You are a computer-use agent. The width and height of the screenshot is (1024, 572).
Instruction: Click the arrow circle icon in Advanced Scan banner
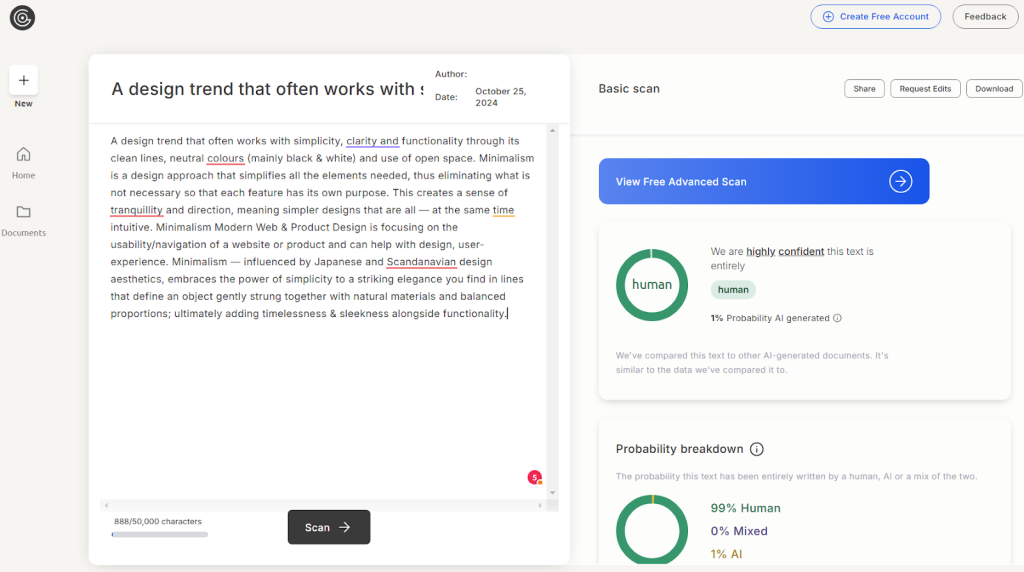900,182
